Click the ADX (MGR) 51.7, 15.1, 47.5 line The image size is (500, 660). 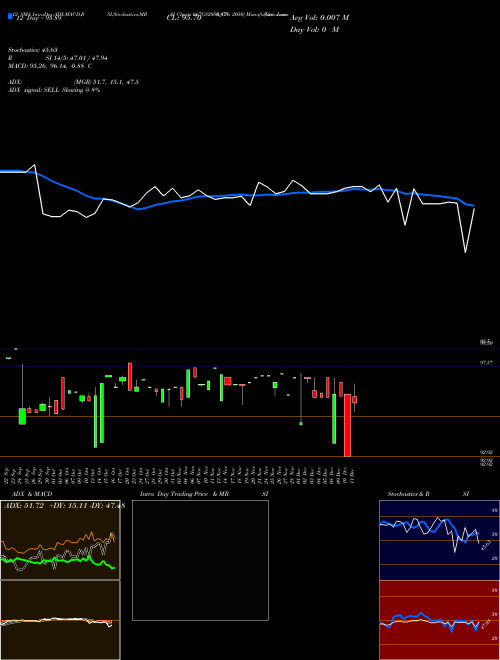coord(73,82)
